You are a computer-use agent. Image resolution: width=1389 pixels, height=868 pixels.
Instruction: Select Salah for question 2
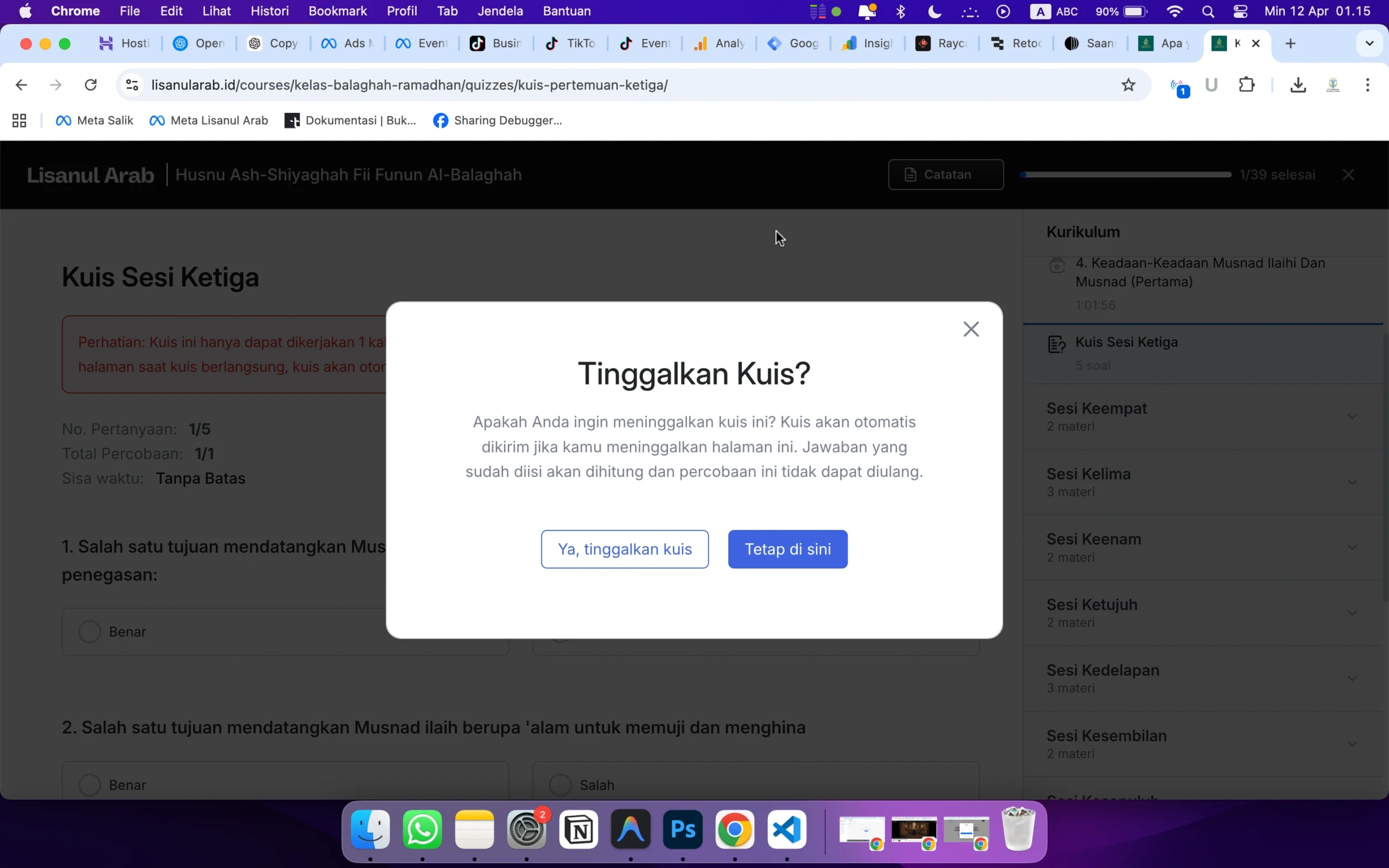click(x=559, y=784)
